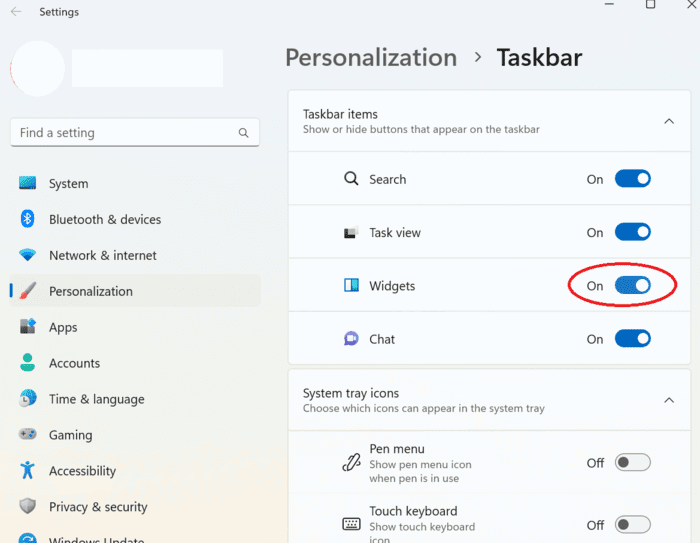
Task: Maximize the Settings window
Action: [650, 4]
